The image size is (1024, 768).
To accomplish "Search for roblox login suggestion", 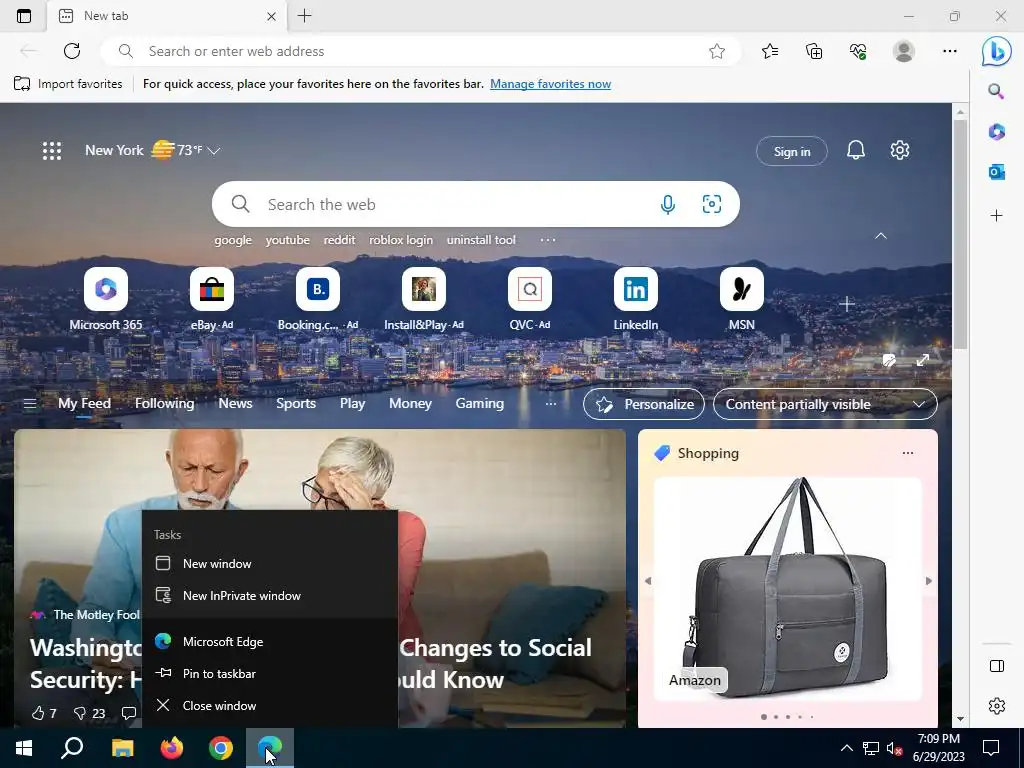I will coord(401,240).
